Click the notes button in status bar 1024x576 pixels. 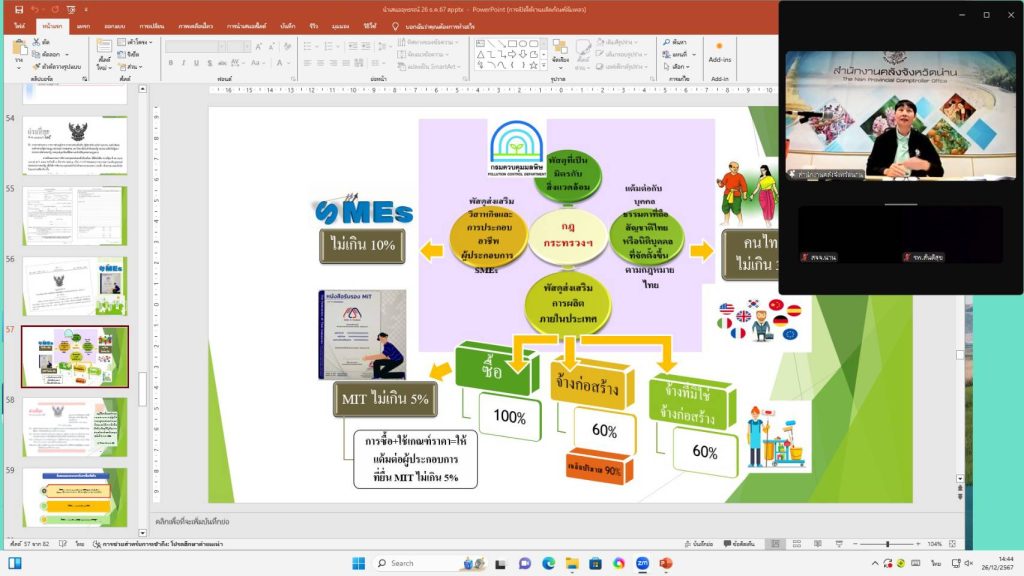tap(700, 544)
